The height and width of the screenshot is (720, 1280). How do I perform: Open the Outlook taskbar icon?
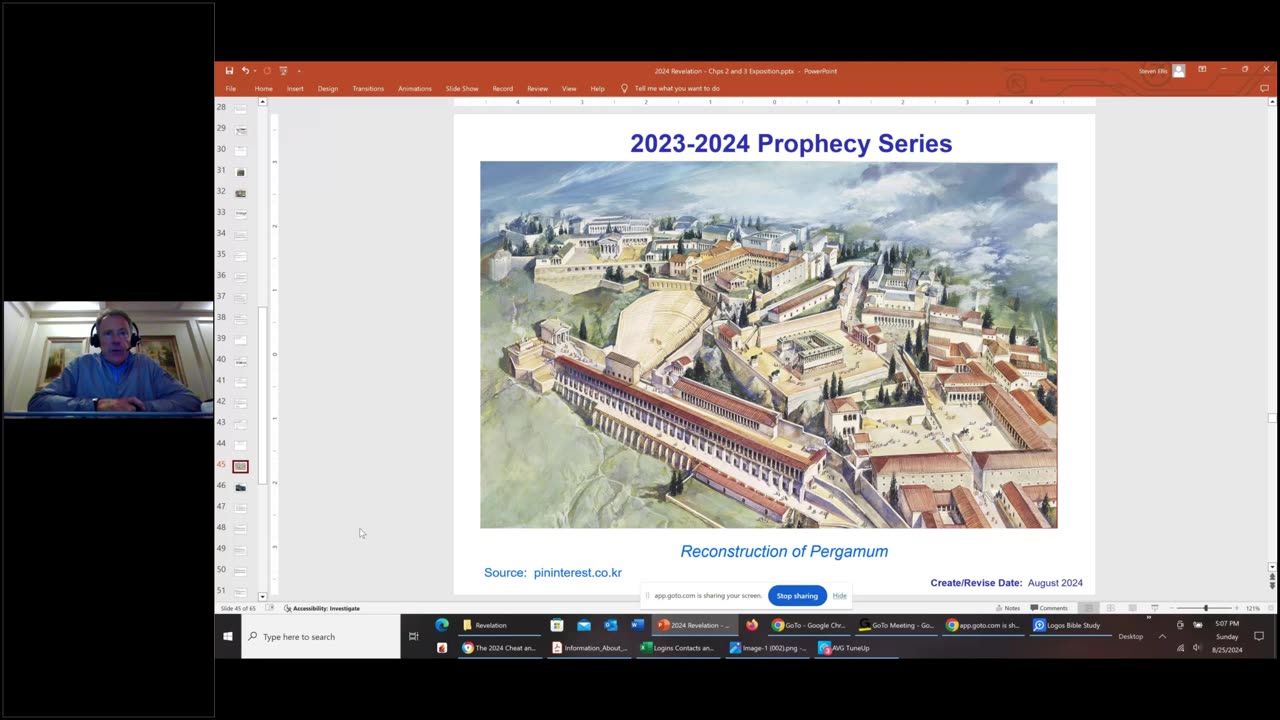(x=610, y=625)
